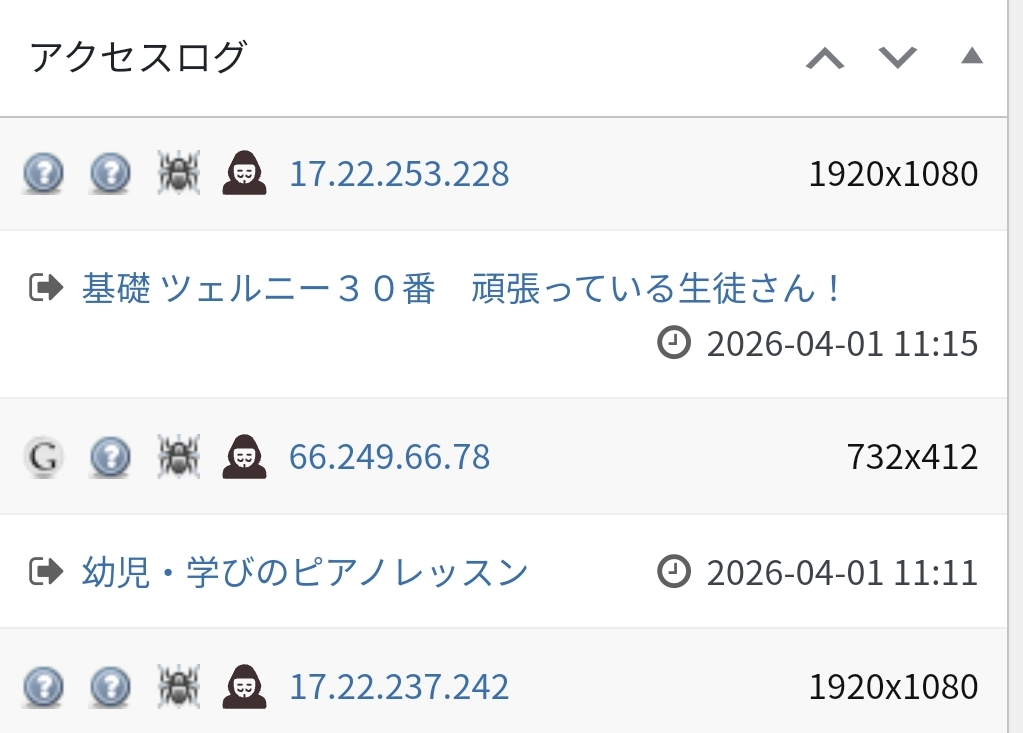Click question mark icon beside 66.249.66.78
The width and height of the screenshot is (1023, 733).
coord(110,457)
